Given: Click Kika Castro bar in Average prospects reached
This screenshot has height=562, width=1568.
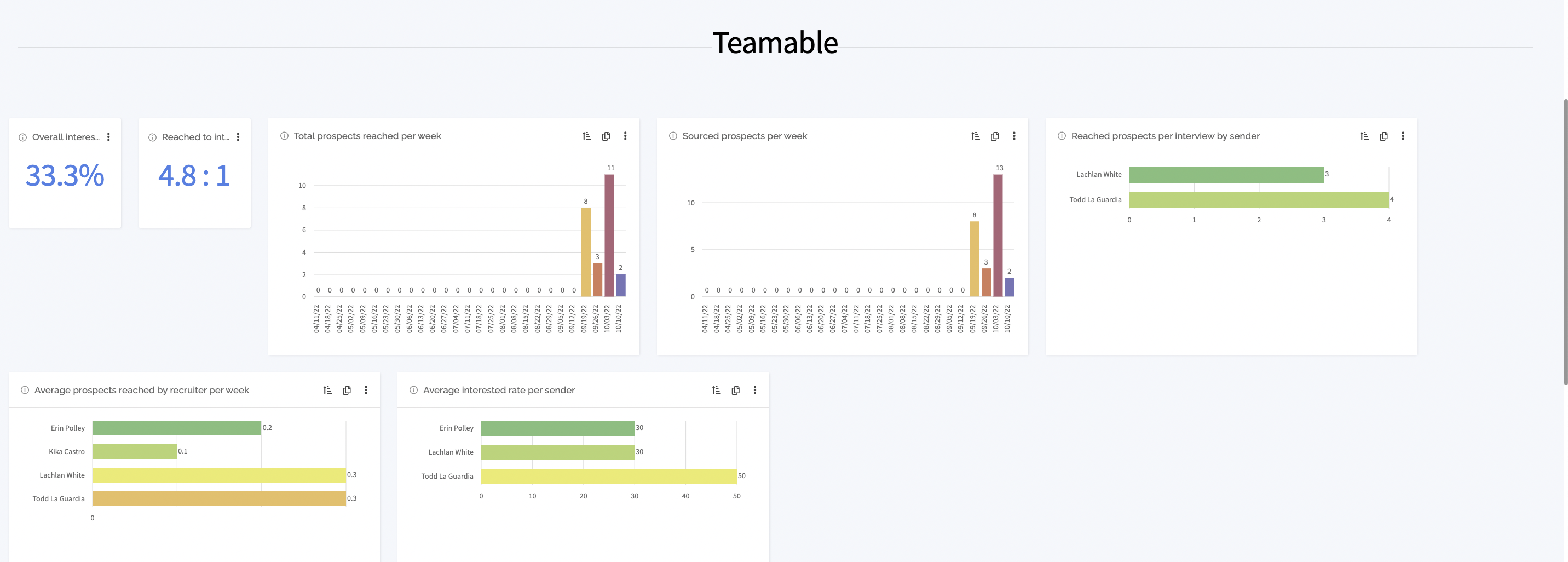Looking at the screenshot, I should (135, 452).
